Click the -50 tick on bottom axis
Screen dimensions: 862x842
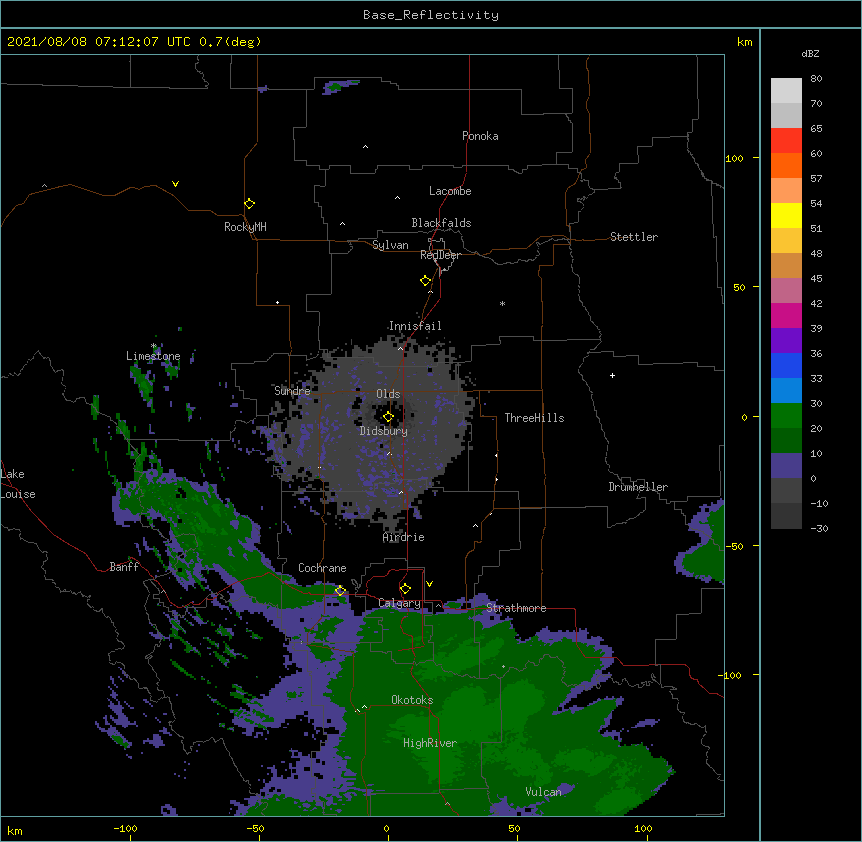click(x=255, y=828)
